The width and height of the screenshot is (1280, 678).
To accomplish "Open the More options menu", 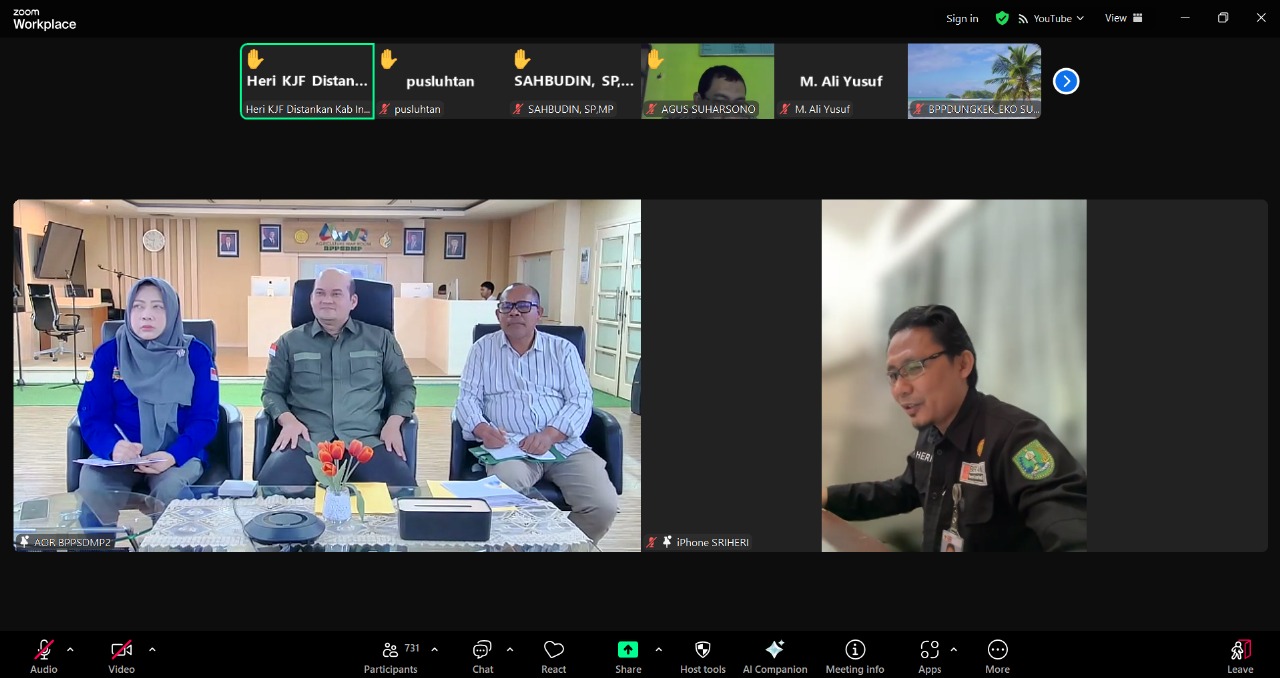I will (x=997, y=655).
